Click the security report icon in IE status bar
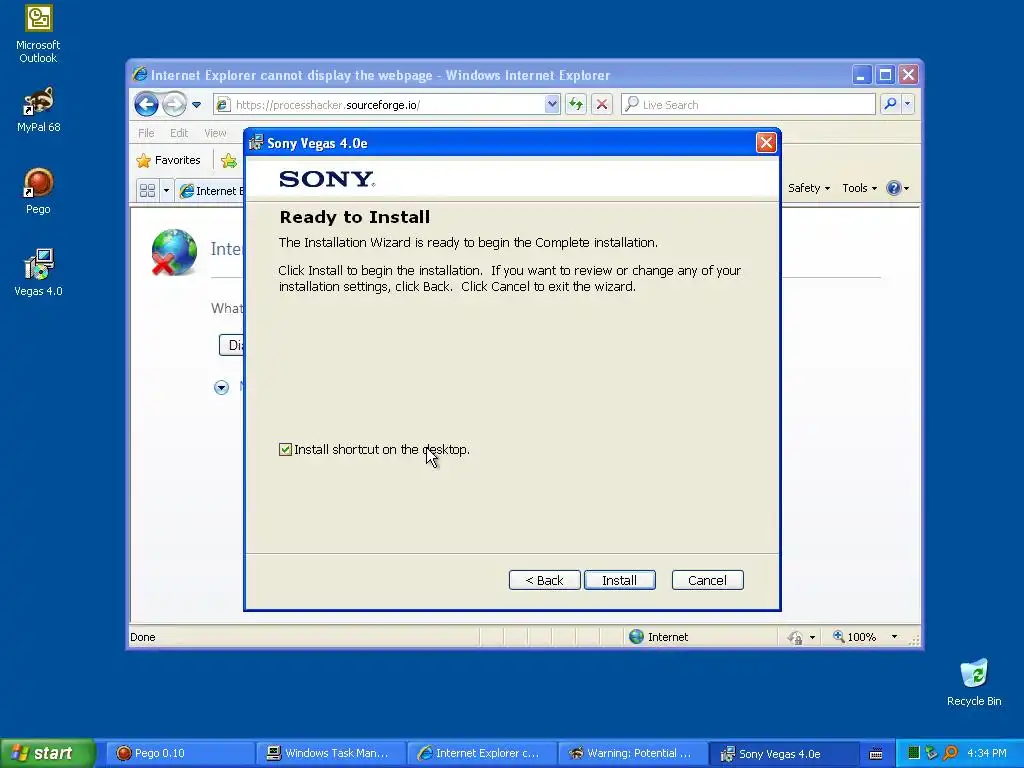This screenshot has width=1024, height=768. [x=795, y=637]
